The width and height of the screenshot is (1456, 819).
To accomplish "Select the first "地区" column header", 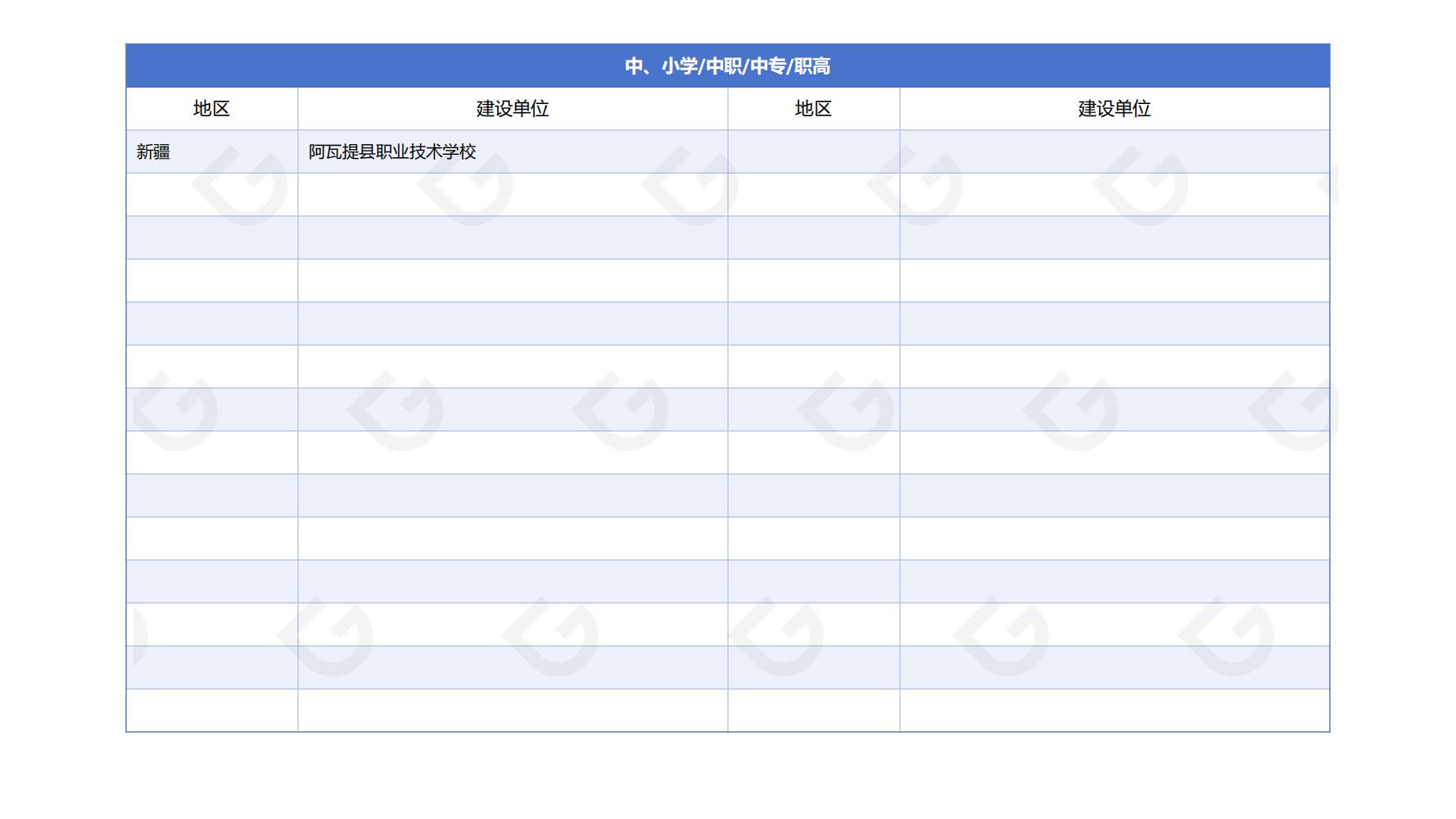I will (x=211, y=109).
